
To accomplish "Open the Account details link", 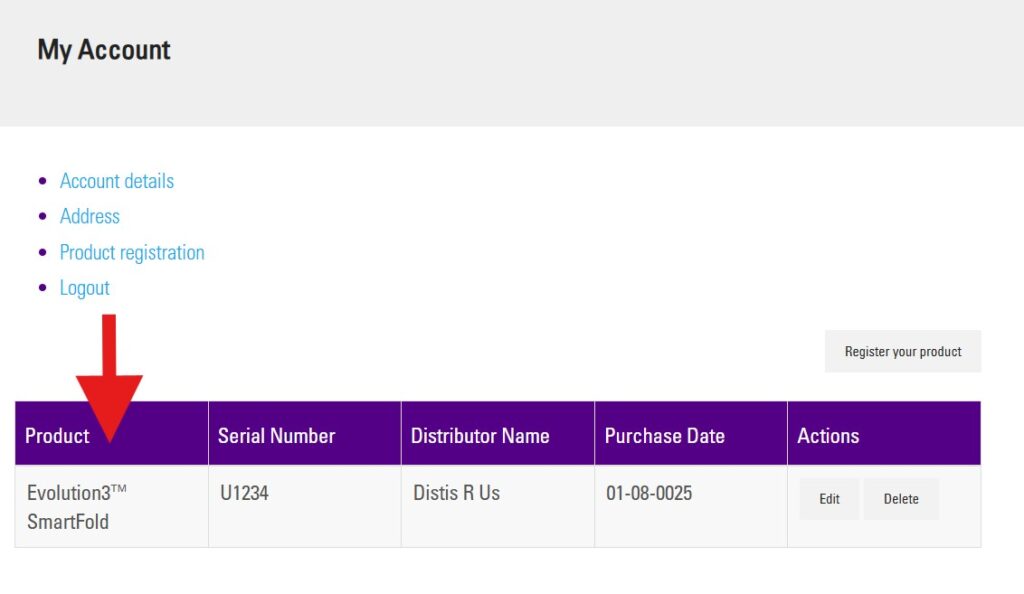I will 116,181.
